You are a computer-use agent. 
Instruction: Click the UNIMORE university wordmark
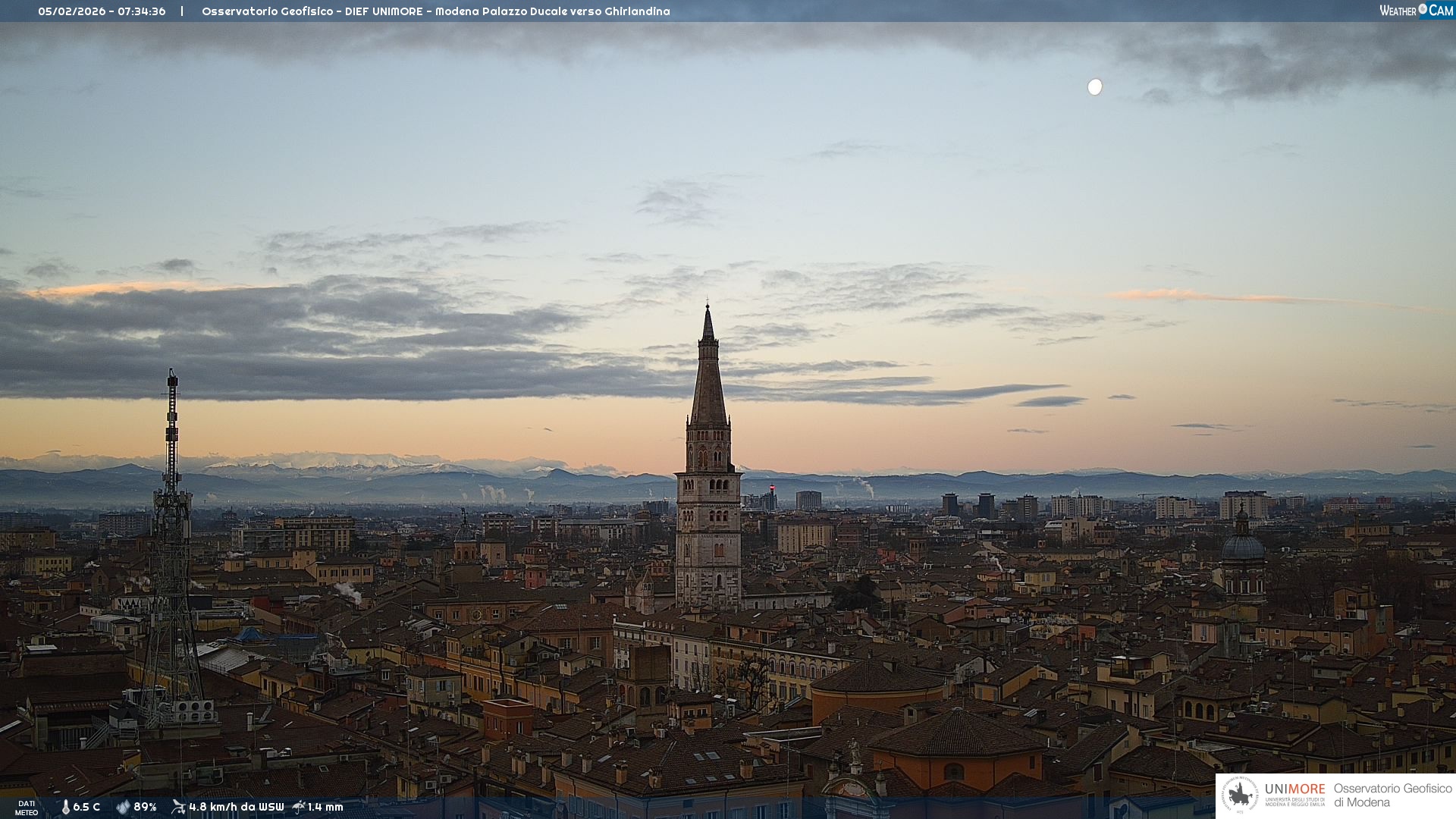1294,789
